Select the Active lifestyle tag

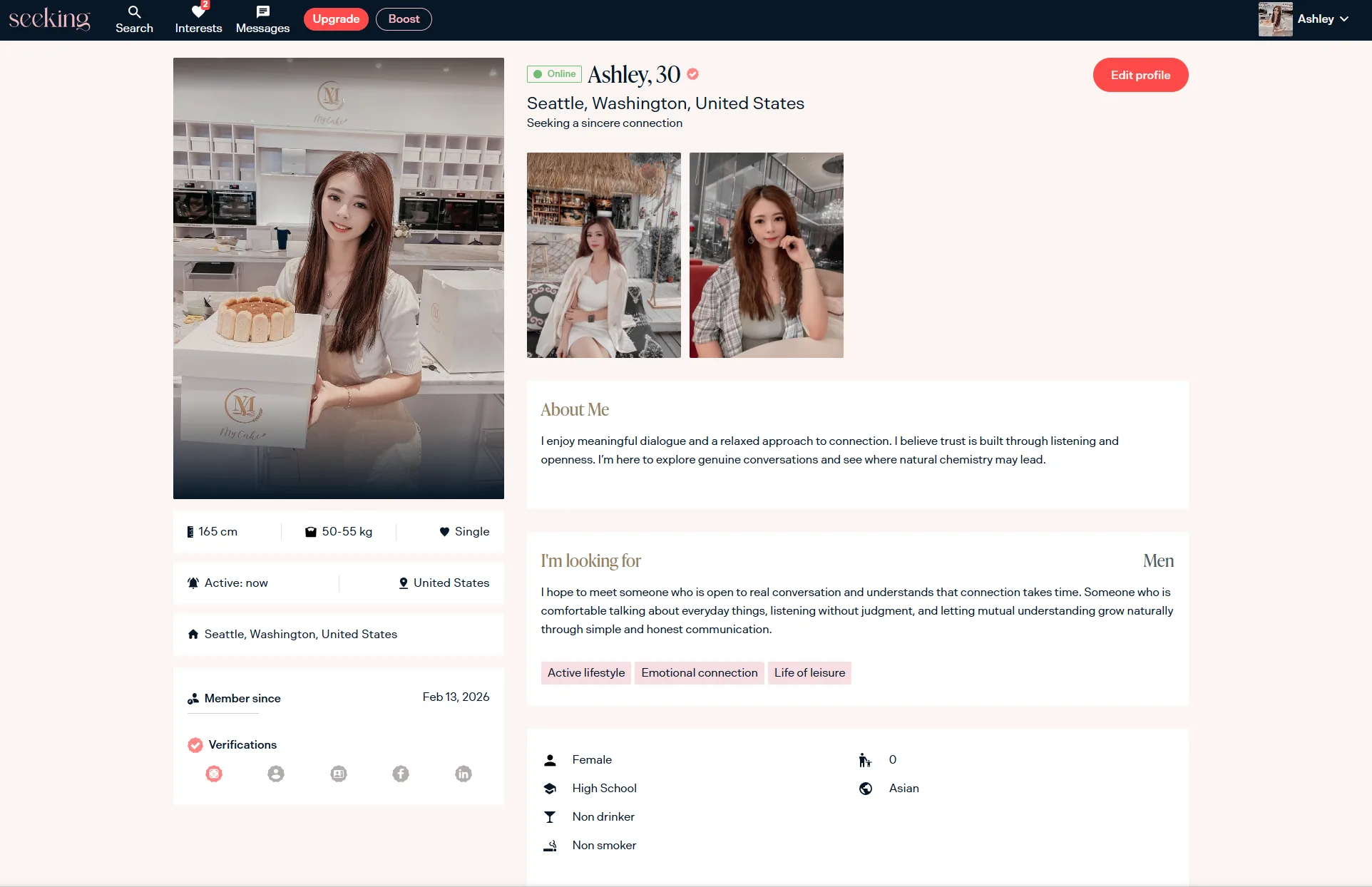585,672
